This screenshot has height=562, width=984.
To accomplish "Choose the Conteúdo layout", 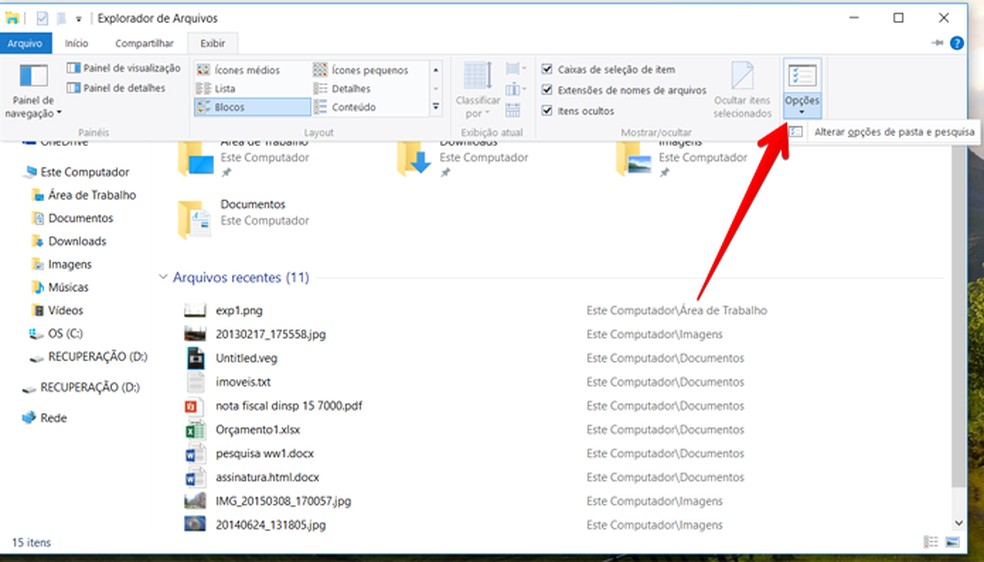I will [345, 107].
